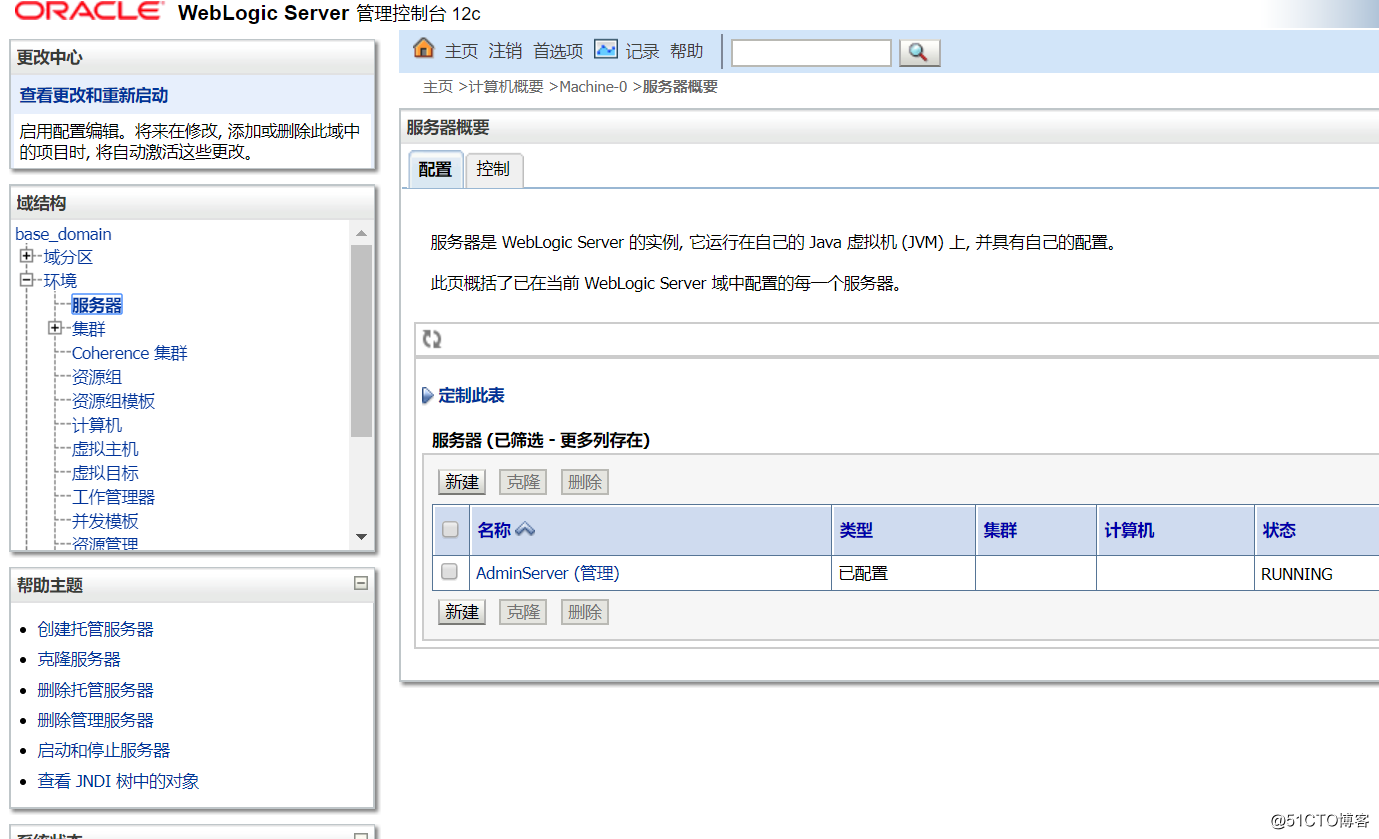Select 服务器 in domain tree

coord(97,305)
